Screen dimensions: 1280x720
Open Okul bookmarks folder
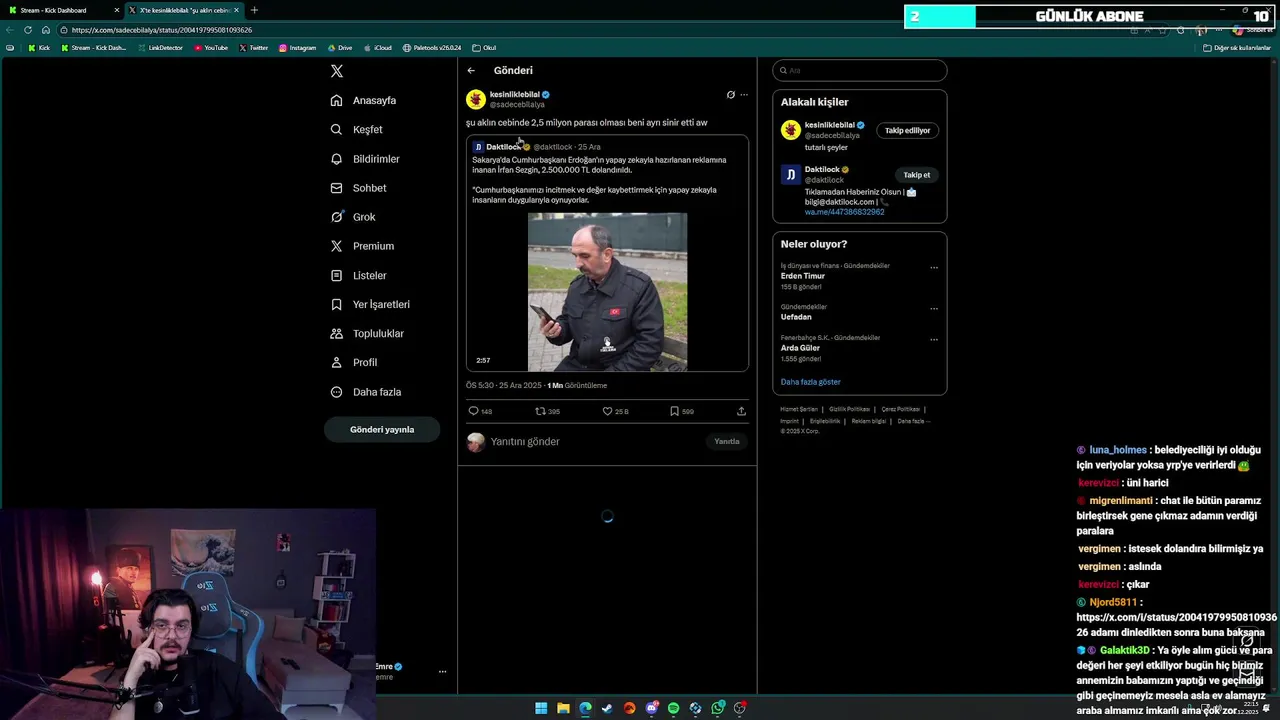point(484,48)
